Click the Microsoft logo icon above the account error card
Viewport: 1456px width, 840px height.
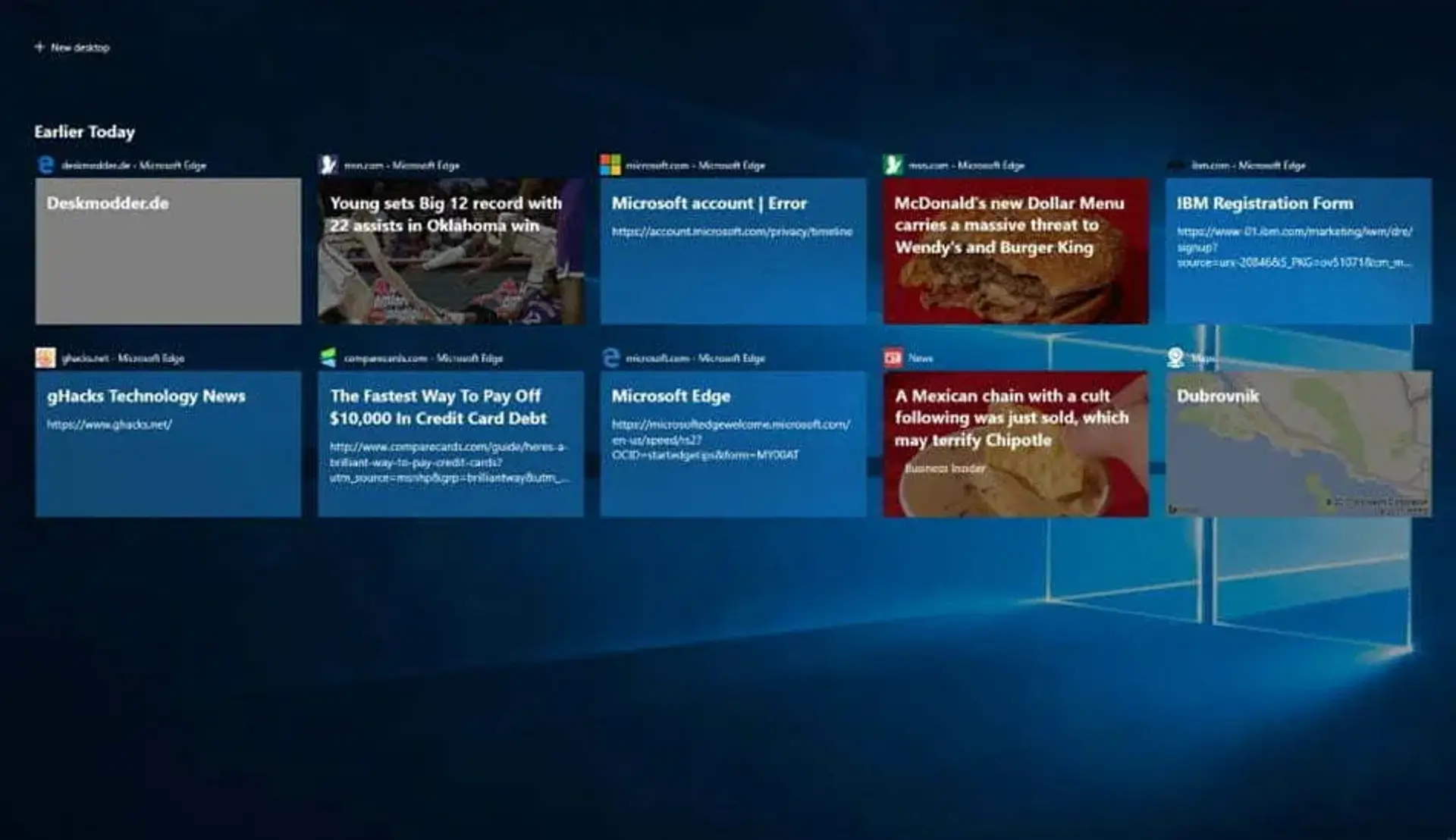(x=610, y=165)
